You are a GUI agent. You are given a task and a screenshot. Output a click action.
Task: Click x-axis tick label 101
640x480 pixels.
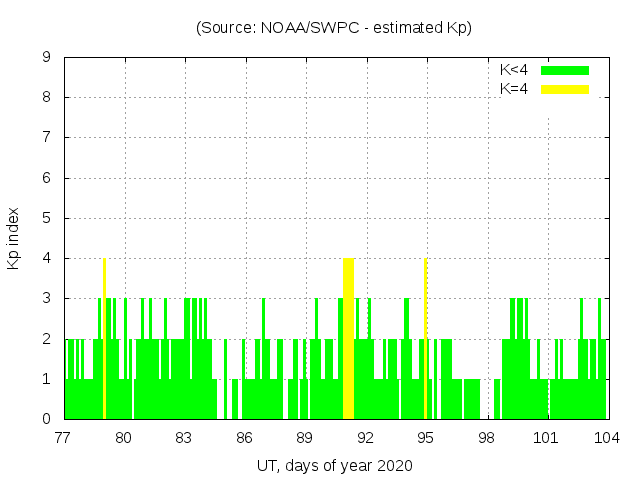click(x=546, y=437)
